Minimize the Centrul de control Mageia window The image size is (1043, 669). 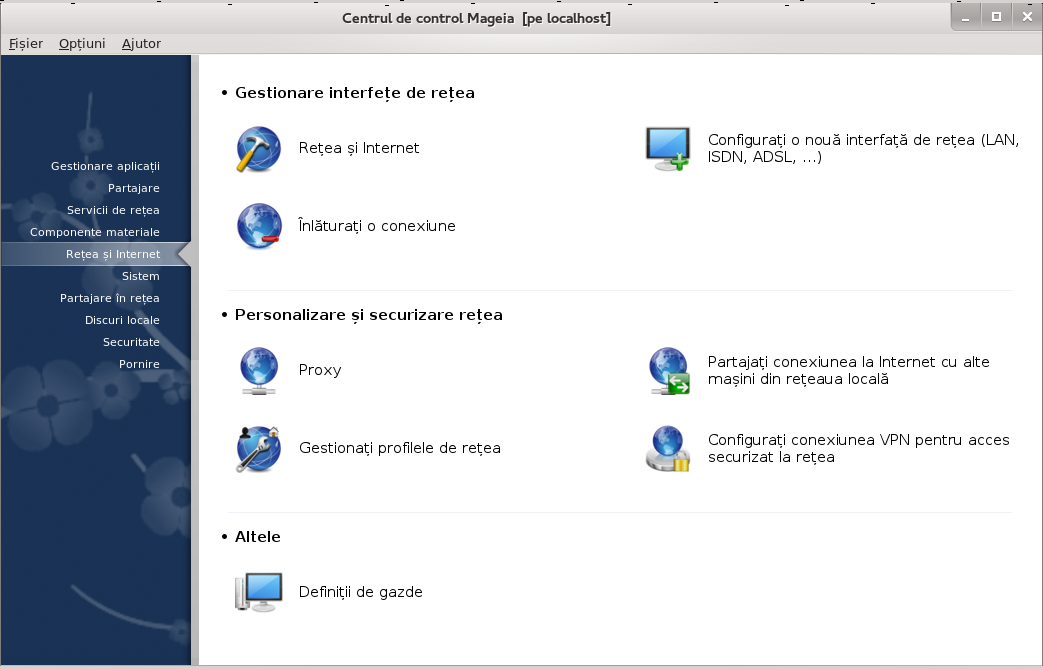tap(965, 17)
